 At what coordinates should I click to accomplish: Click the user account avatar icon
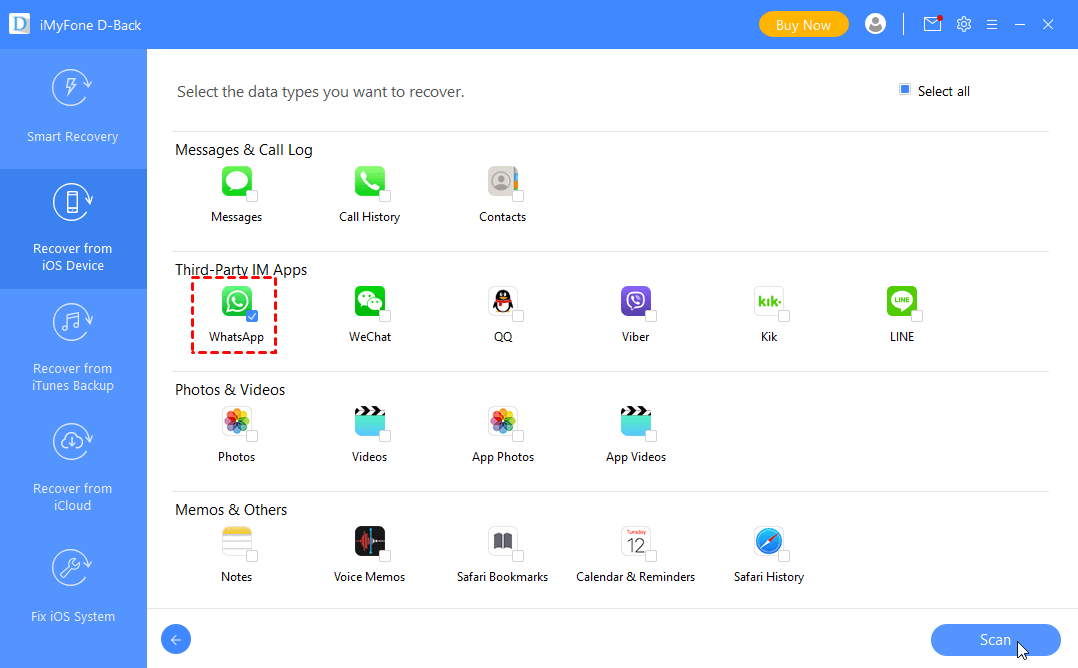(876, 24)
